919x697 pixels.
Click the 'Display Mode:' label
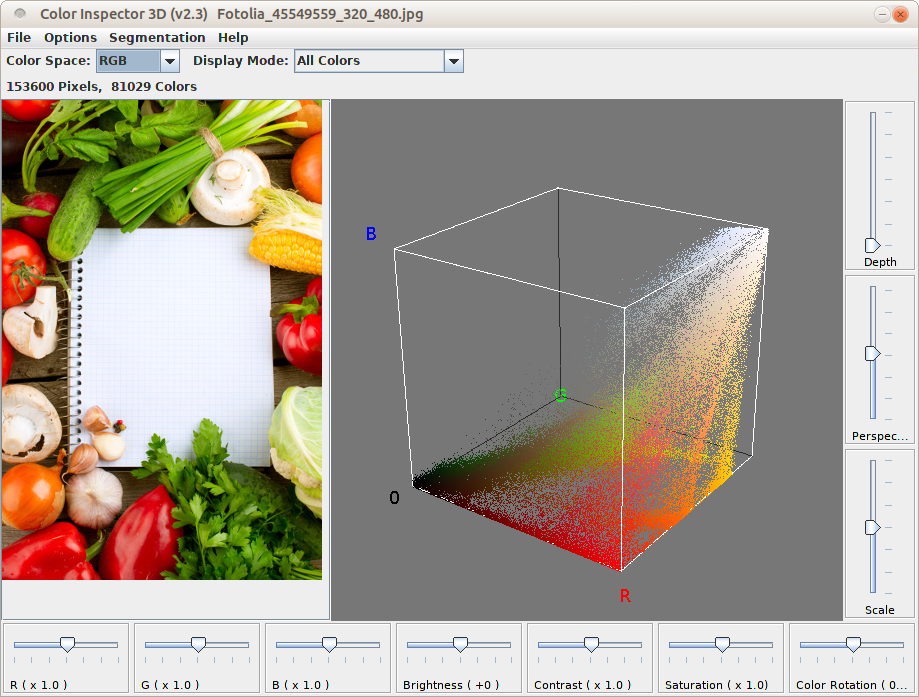pos(240,60)
